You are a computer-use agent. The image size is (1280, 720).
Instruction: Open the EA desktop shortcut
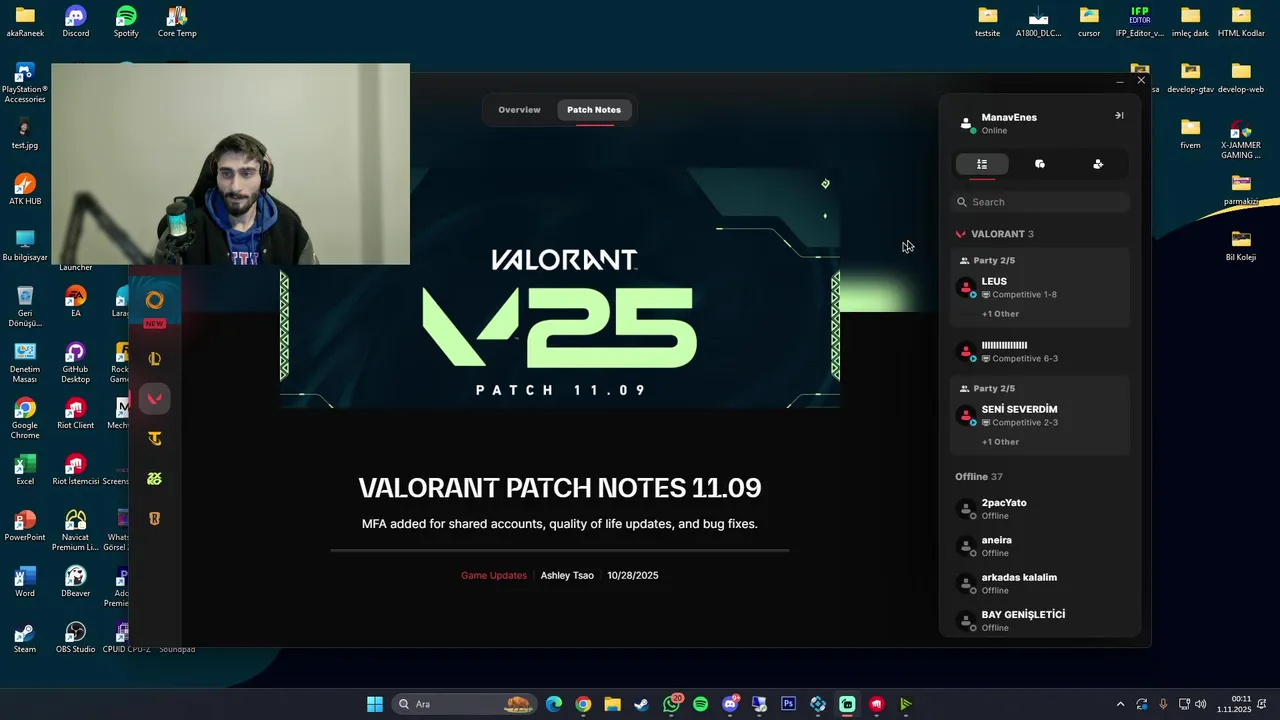[75, 301]
